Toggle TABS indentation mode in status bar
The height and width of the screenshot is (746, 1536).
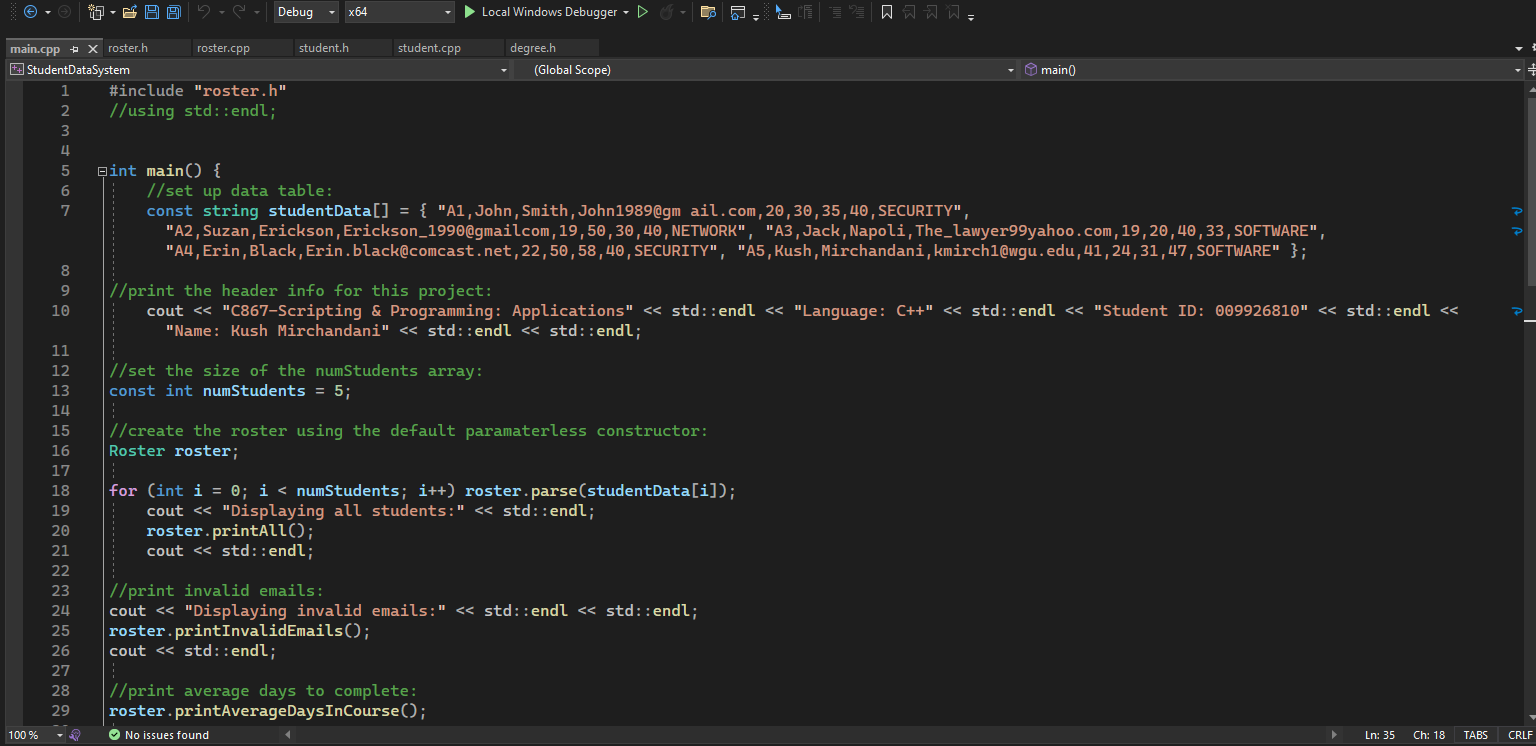pyautogui.click(x=1476, y=734)
